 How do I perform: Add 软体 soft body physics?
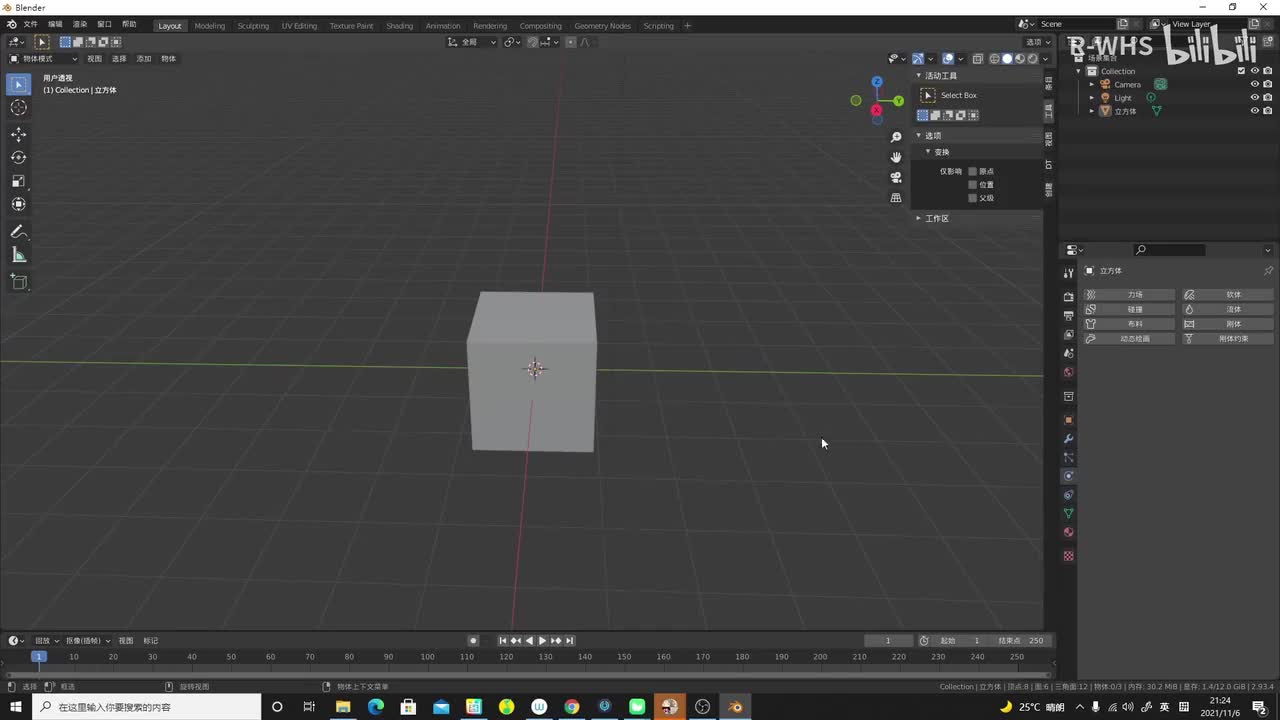click(x=1229, y=295)
